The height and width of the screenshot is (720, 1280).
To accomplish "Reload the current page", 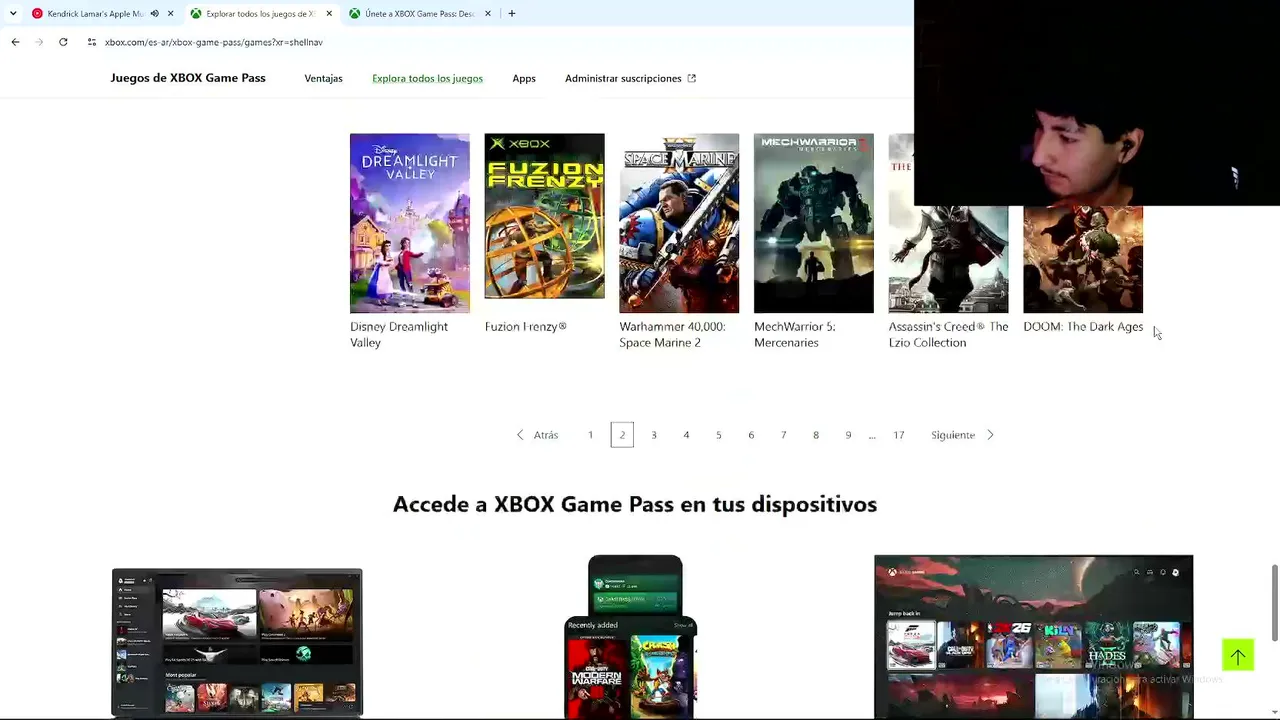I will 63,42.
